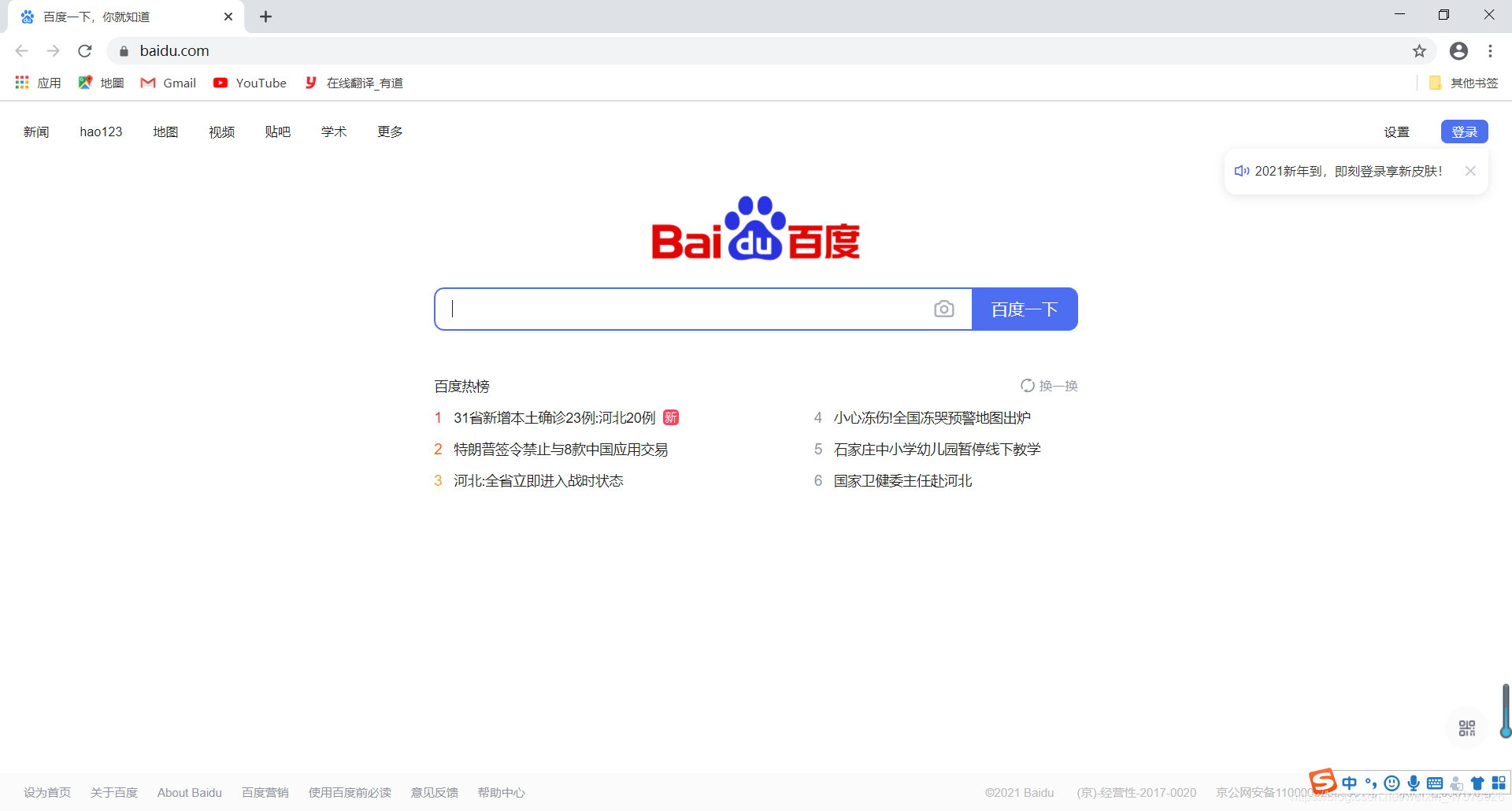Toggle Sogou 中 Chinese/English mode
Image resolution: width=1512 pixels, height=811 pixels.
1350,783
